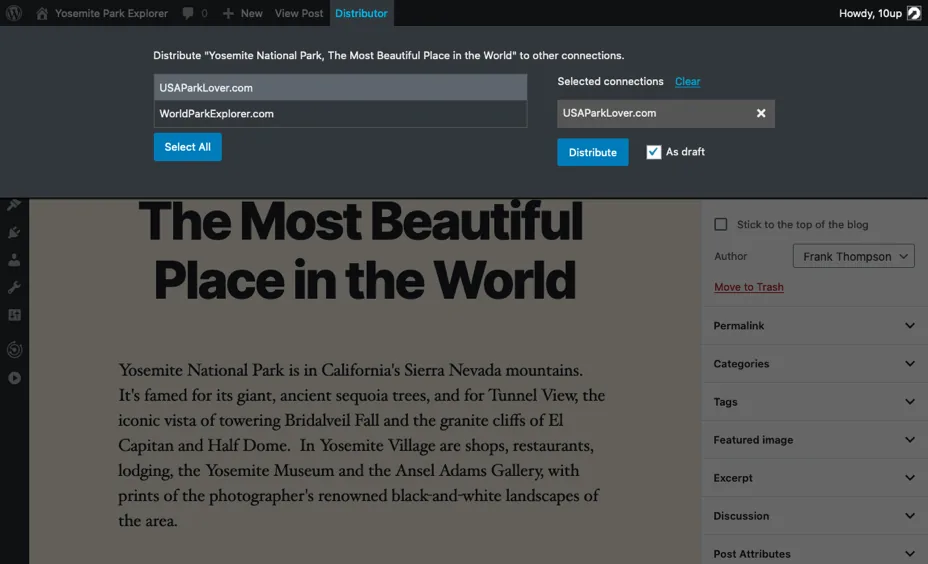Click the WordPress logo icon
Screen dimensions: 928x564
14,13
